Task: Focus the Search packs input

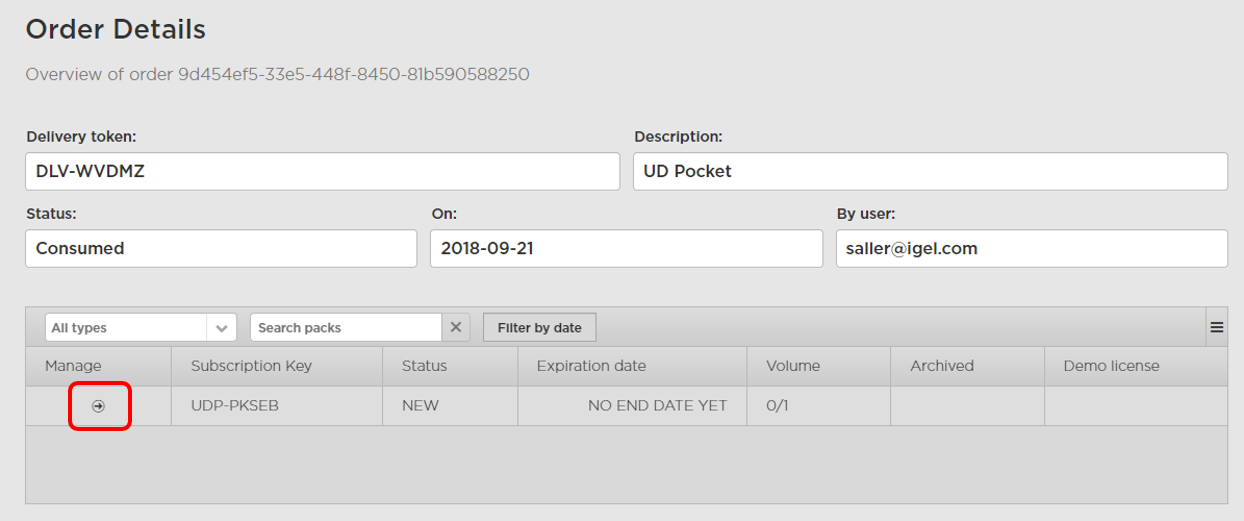Action: (345, 328)
